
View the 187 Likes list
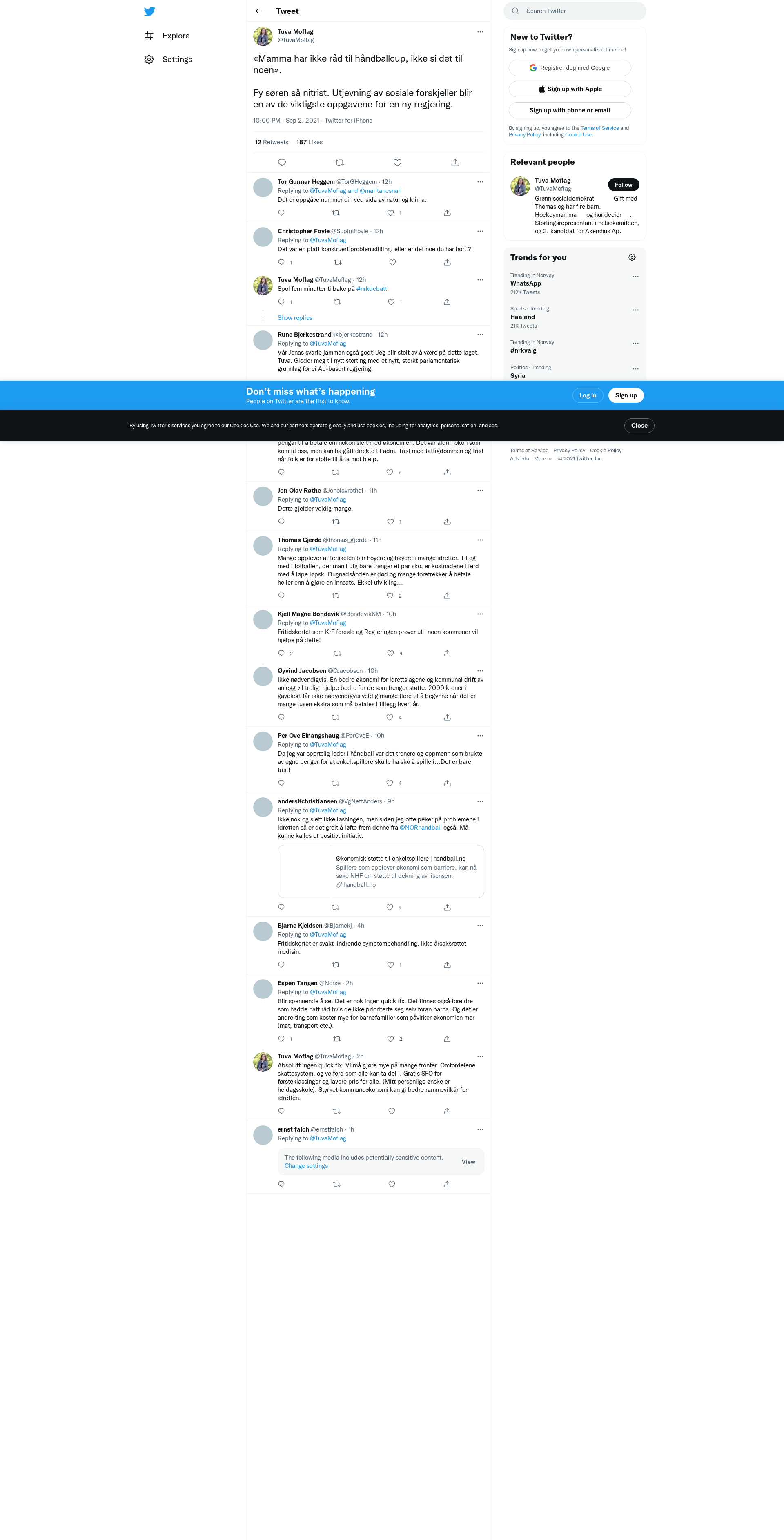pyautogui.click(x=310, y=142)
